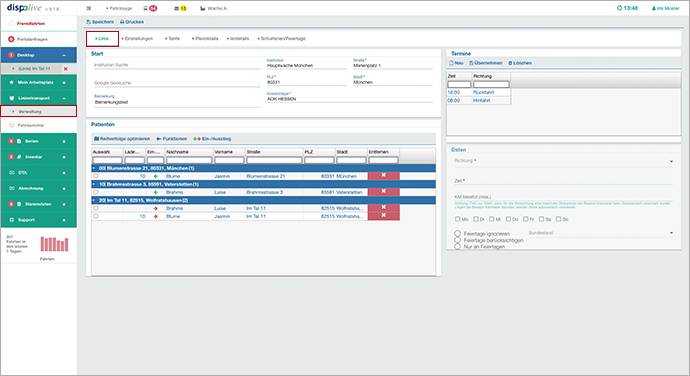
Task: Remove patient Brahms at Brahmsstrasse 3
Action: coord(384,192)
